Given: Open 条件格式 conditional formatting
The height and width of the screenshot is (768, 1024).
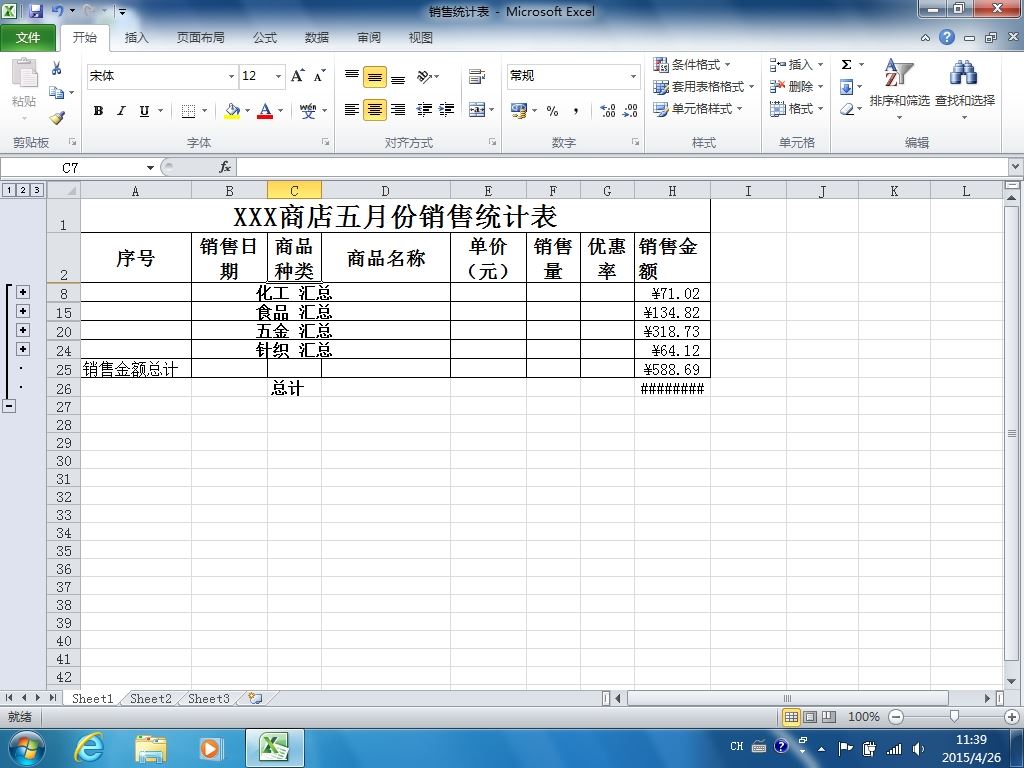Looking at the screenshot, I should [x=692, y=65].
